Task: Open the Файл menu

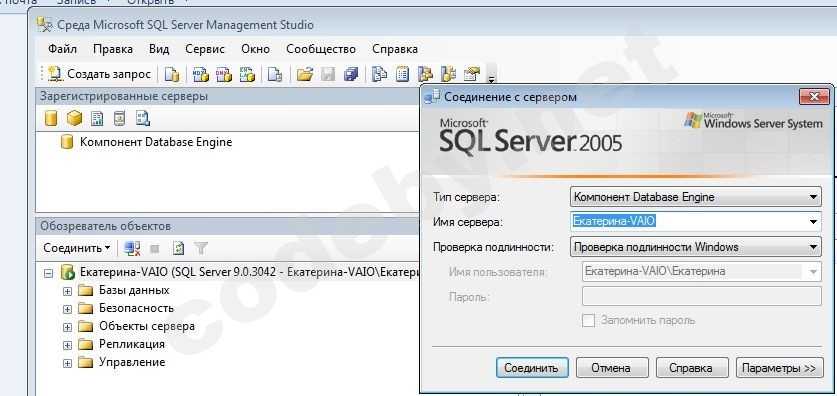Action: pyautogui.click(x=62, y=49)
